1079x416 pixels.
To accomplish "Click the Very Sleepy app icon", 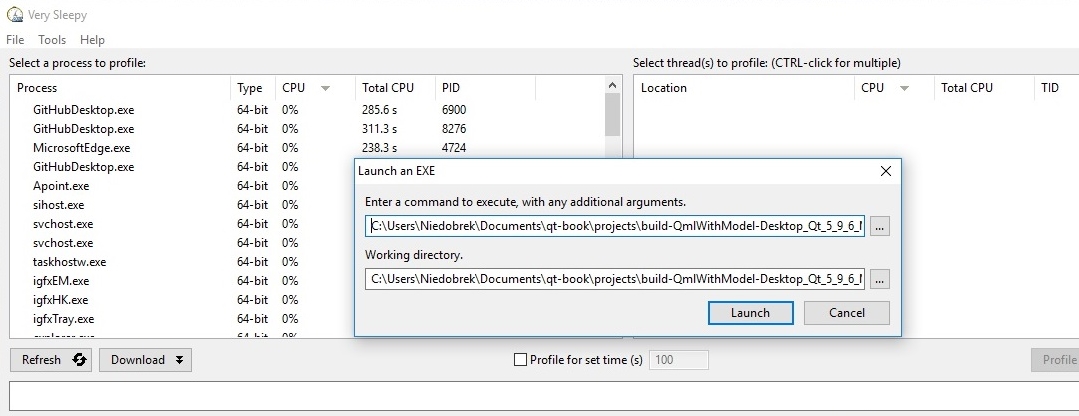I will (x=14, y=14).
